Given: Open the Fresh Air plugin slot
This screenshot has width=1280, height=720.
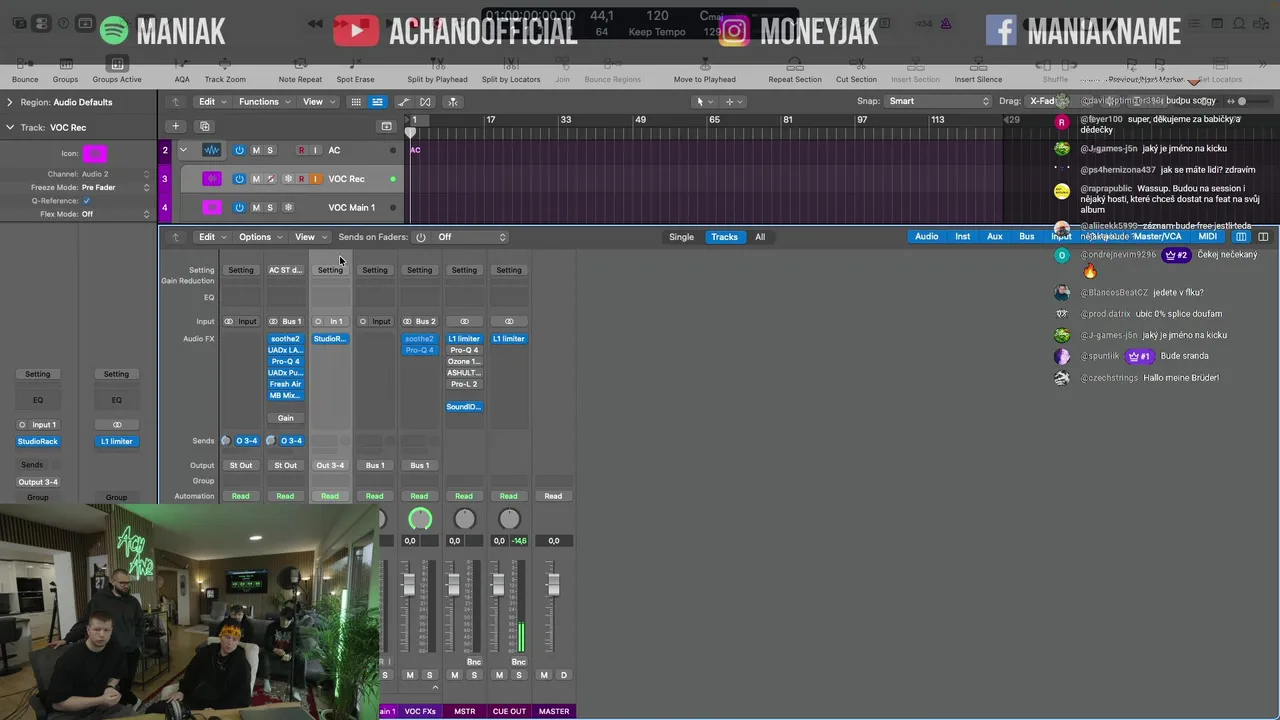Looking at the screenshot, I should 285,384.
